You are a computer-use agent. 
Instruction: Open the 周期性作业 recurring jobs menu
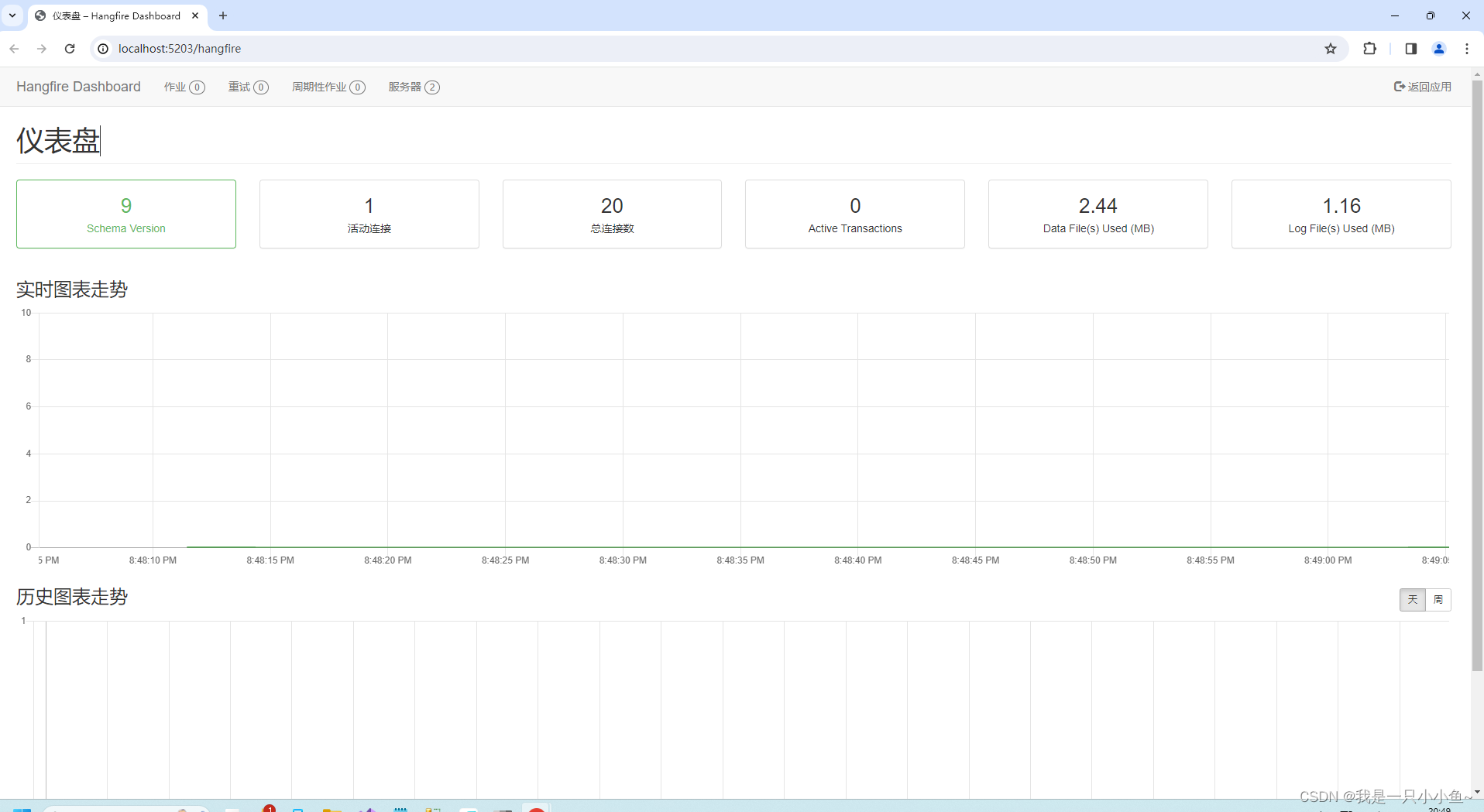[x=328, y=87]
